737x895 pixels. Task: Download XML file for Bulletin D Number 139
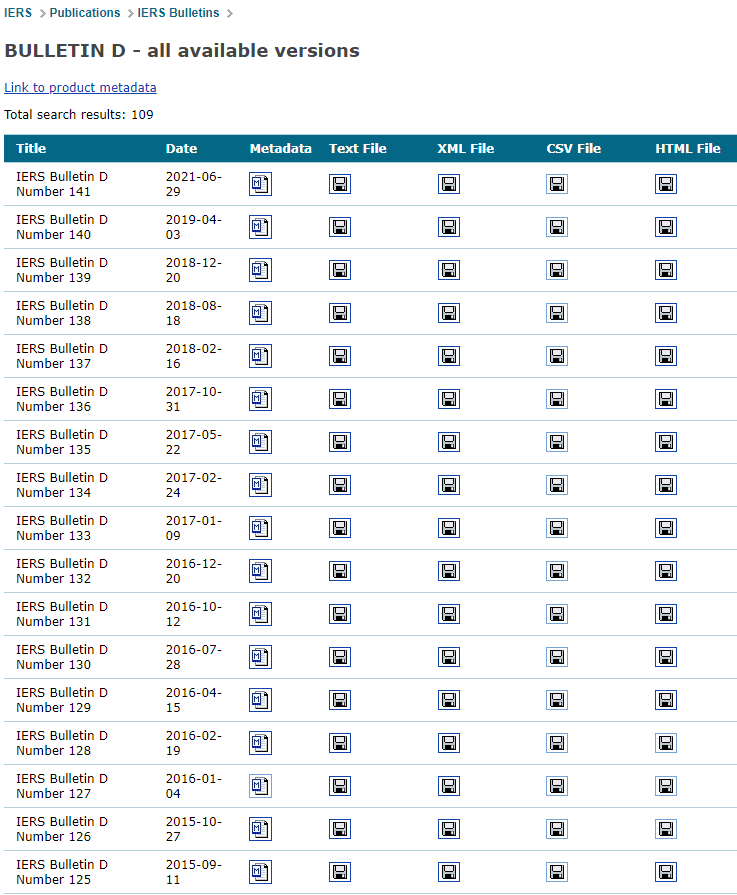pos(449,270)
